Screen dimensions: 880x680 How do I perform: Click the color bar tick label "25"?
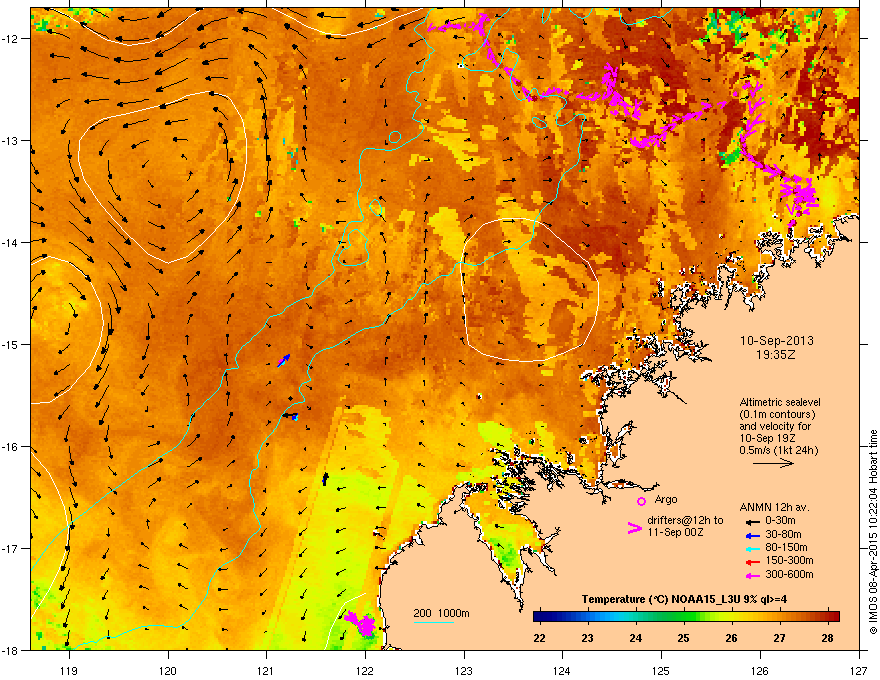pos(683,638)
